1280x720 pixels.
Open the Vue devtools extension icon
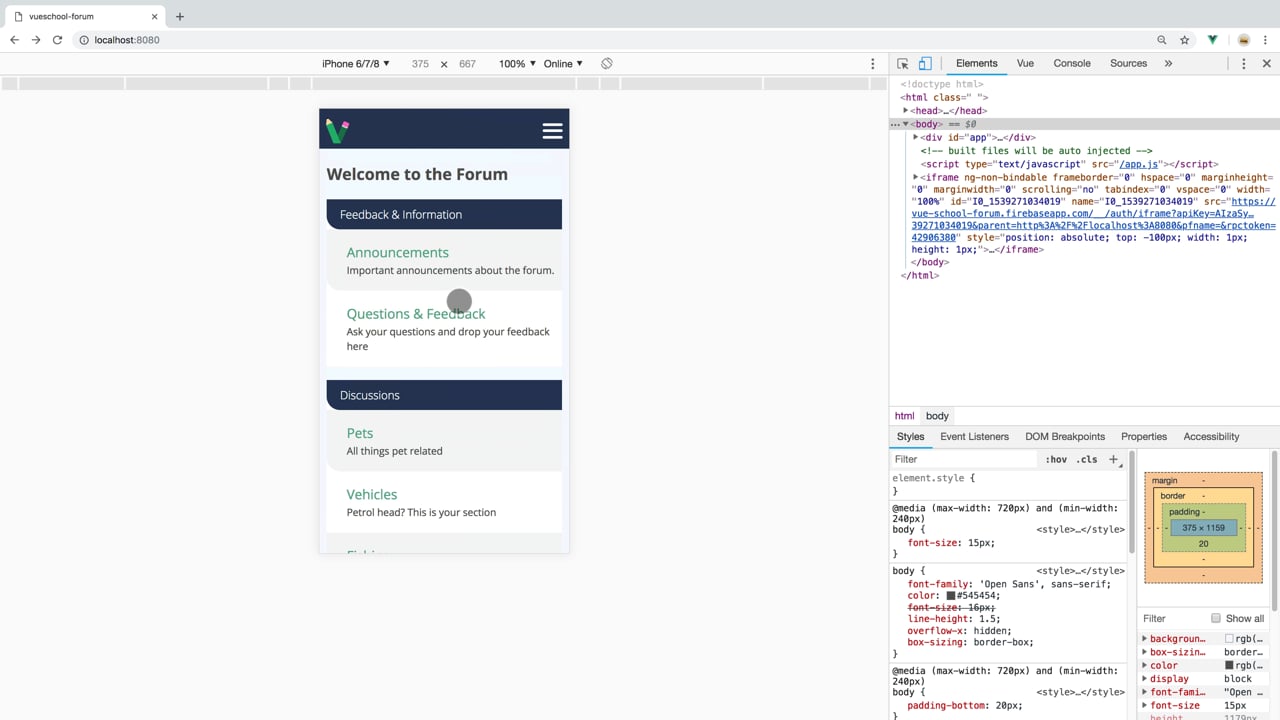pyautogui.click(x=1212, y=40)
